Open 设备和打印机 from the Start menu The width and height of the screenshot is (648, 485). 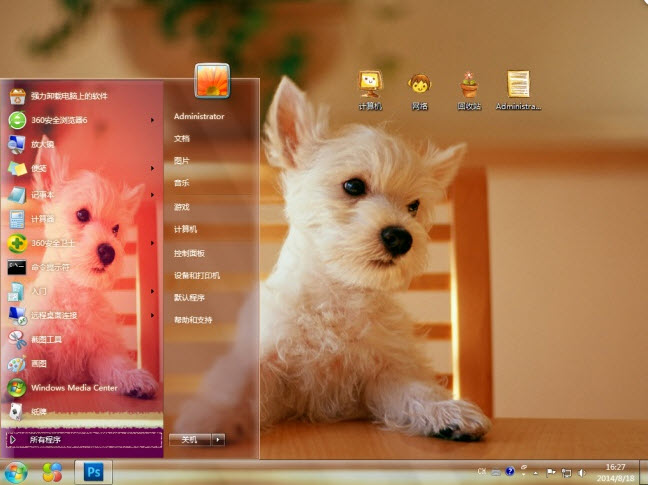196,275
